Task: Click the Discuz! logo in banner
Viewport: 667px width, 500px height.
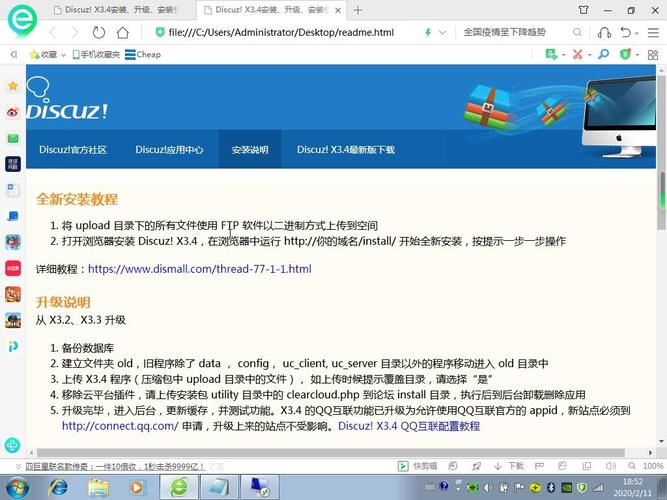Action: [x=67, y=99]
